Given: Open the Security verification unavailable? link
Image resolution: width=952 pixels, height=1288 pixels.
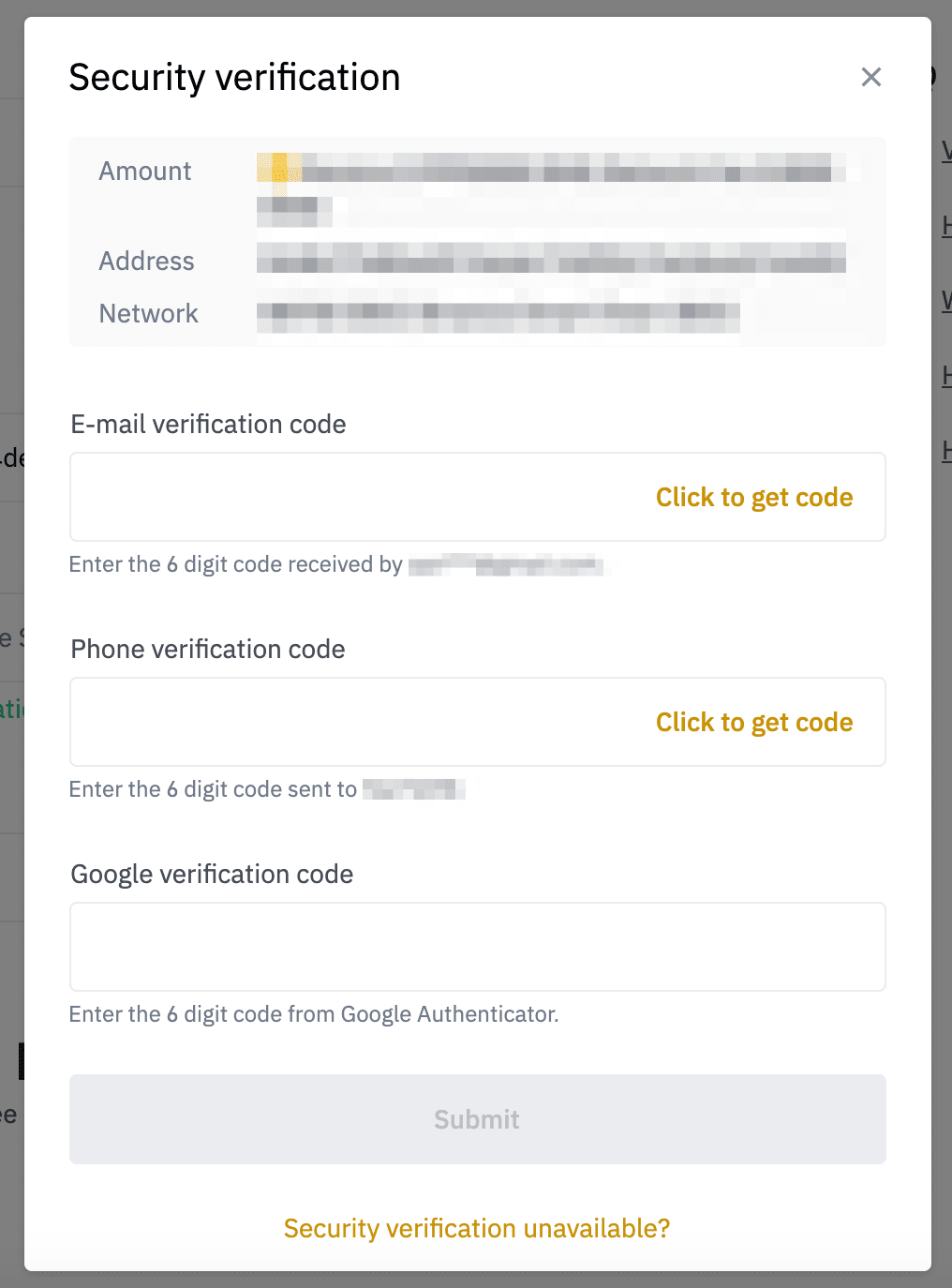Looking at the screenshot, I should [477, 1228].
